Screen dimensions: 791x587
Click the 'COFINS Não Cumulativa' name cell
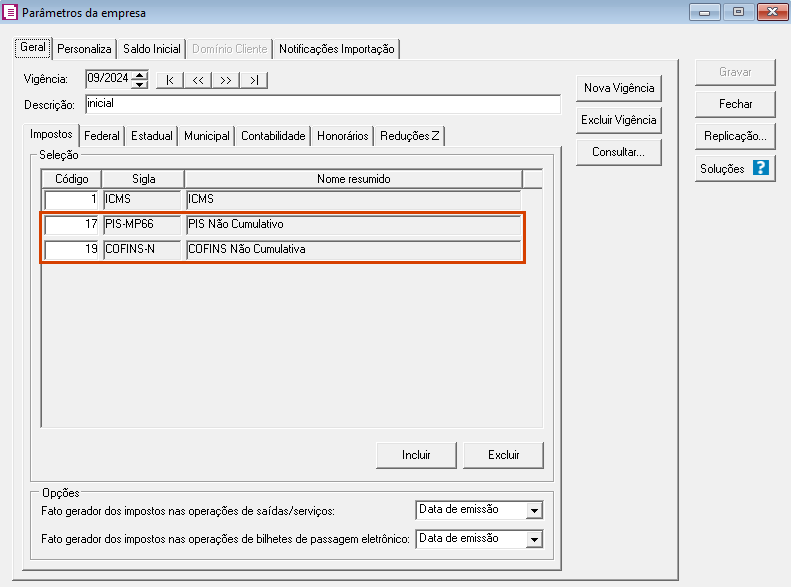(354, 250)
